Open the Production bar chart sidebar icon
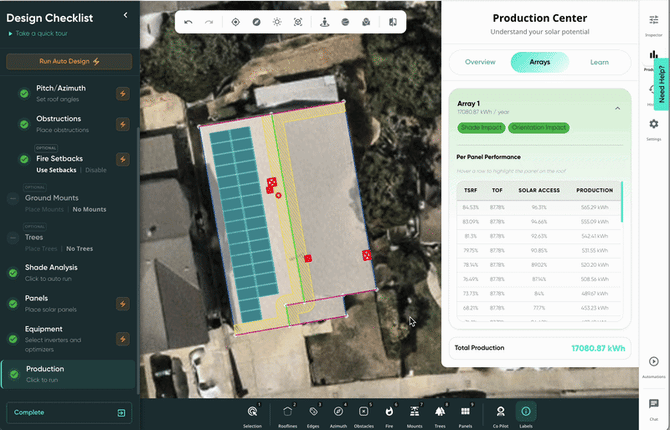 pyautogui.click(x=653, y=57)
